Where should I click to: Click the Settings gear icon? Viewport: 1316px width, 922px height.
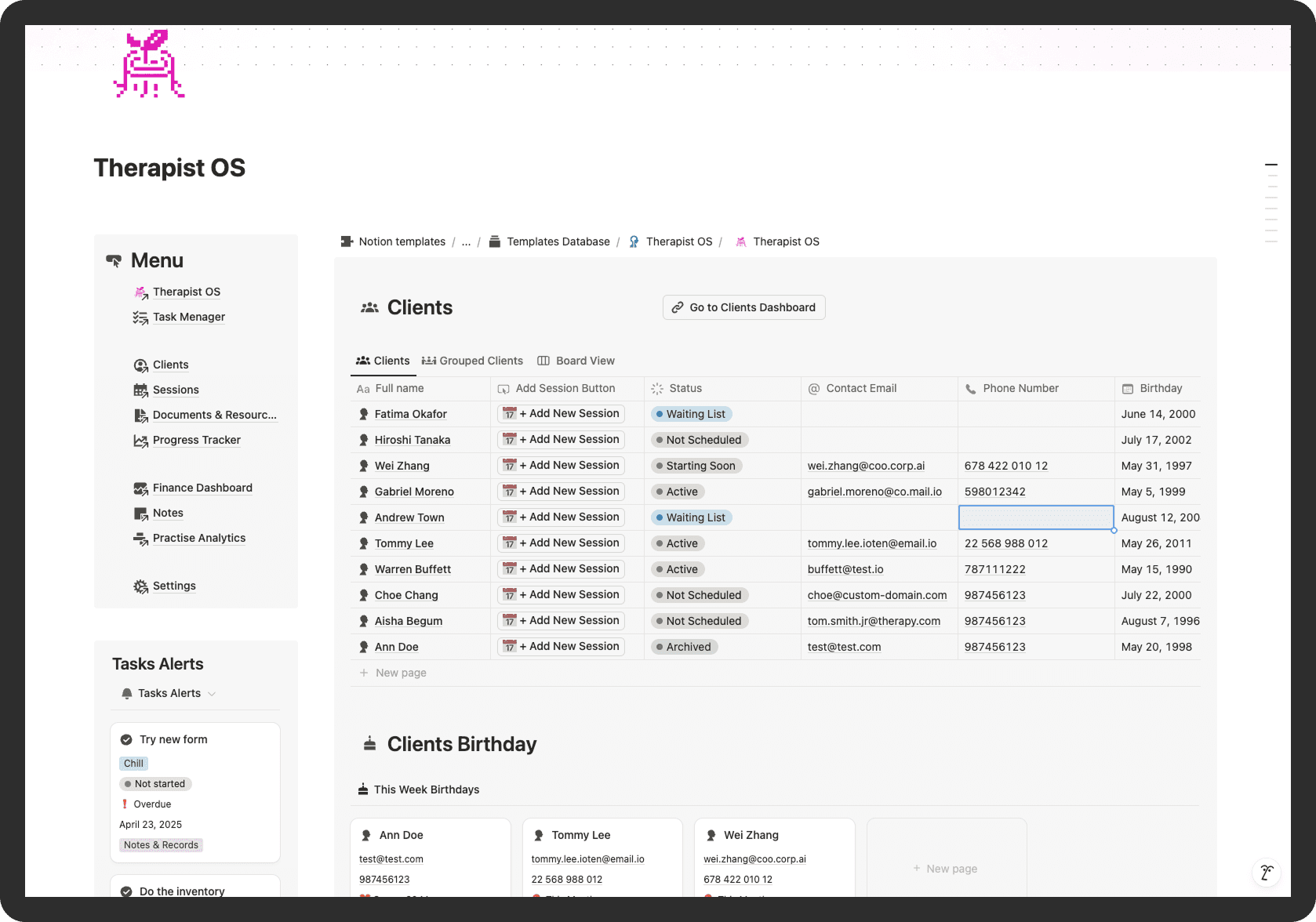[140, 586]
